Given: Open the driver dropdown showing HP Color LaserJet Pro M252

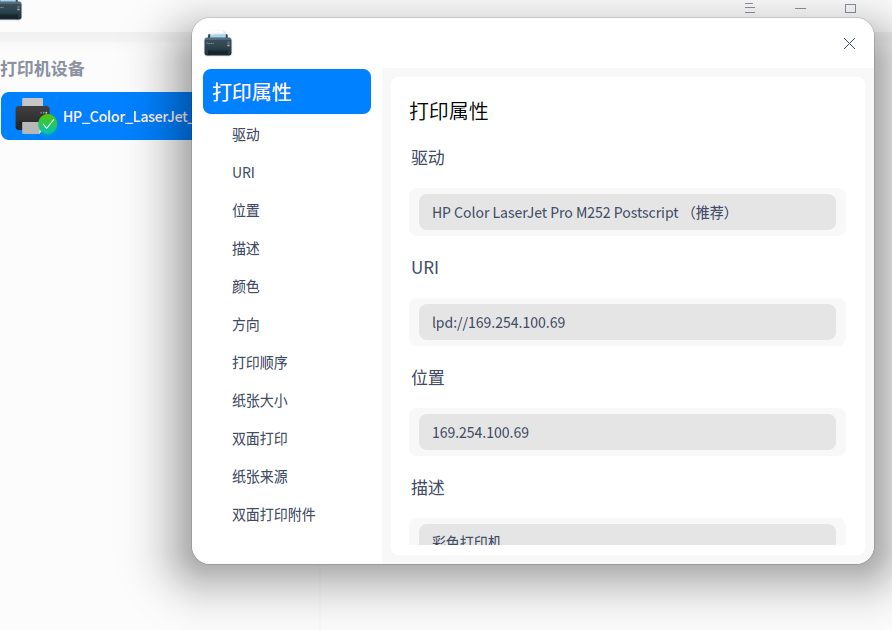Looking at the screenshot, I should (x=626, y=212).
